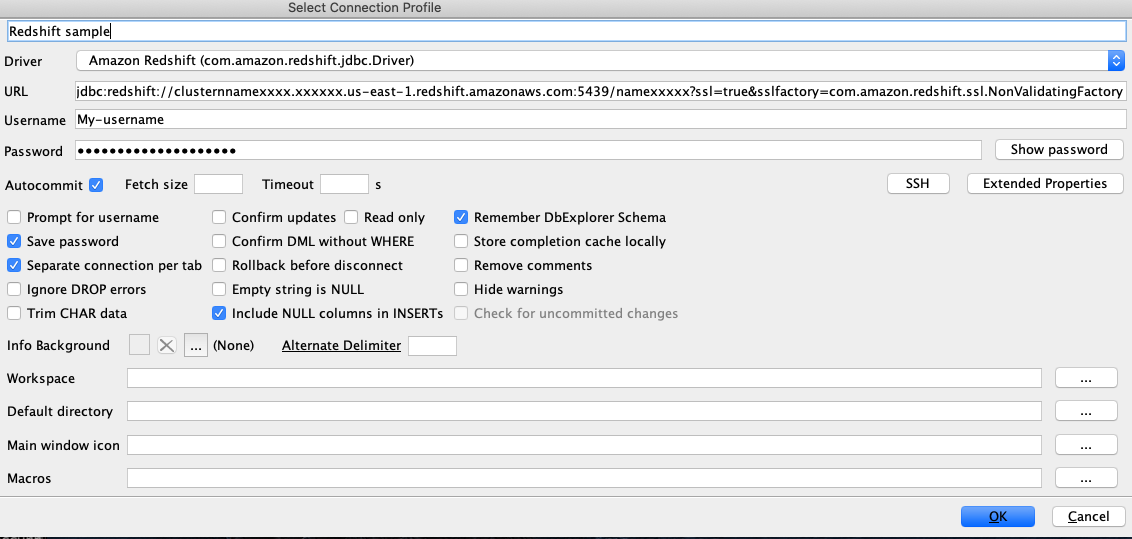The height and width of the screenshot is (539, 1132).
Task: Browse for Main window icon
Action: tap(1086, 445)
